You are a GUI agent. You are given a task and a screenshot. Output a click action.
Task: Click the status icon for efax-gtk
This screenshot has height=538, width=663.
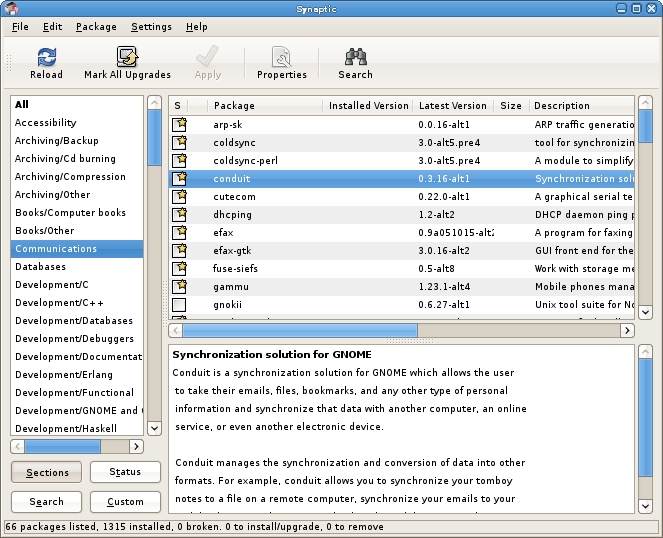point(179,251)
